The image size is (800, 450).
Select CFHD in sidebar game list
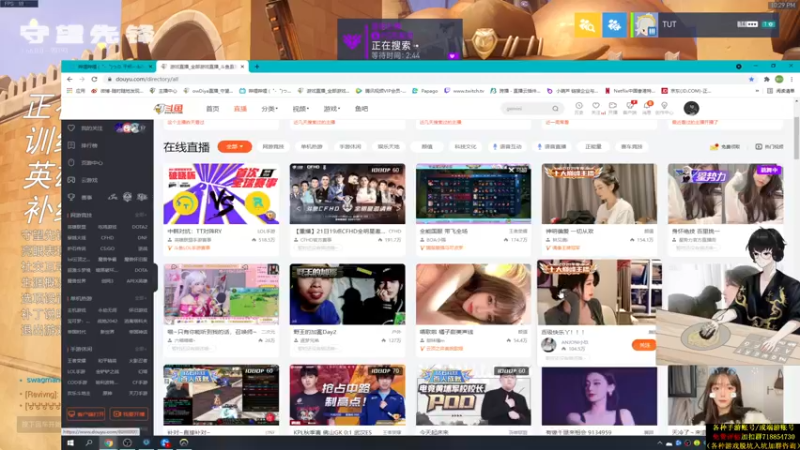[107, 238]
